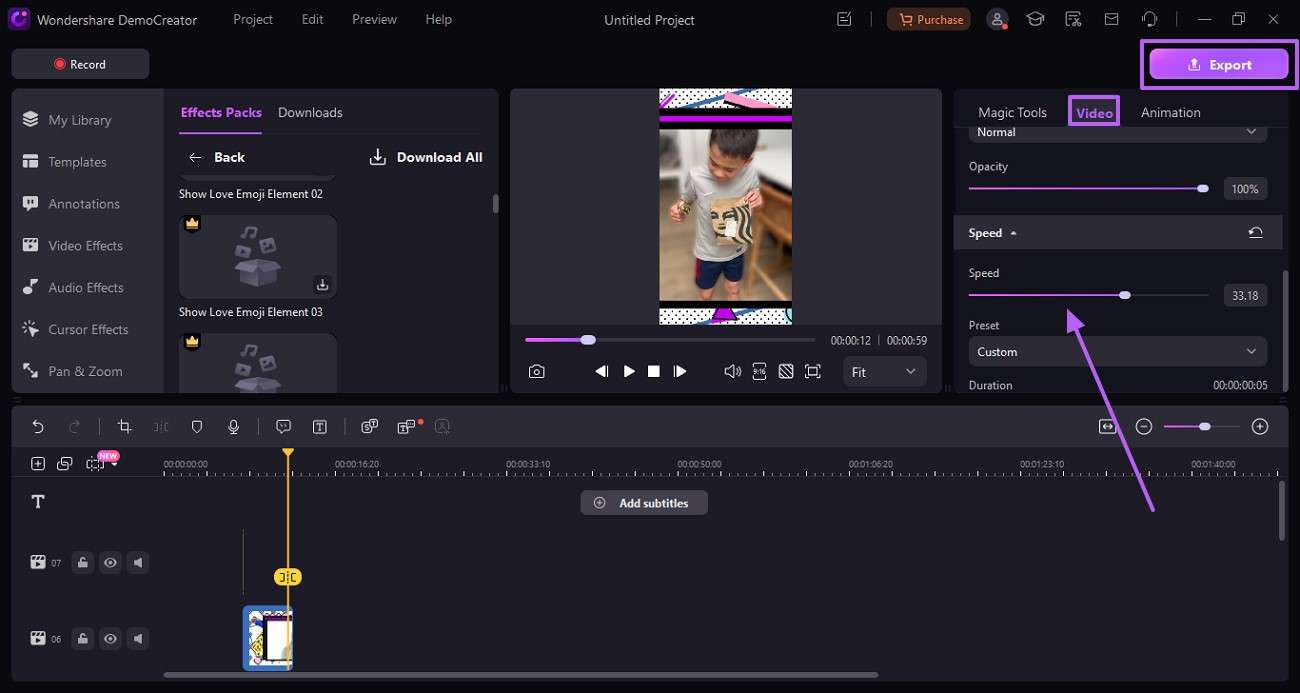This screenshot has height=693, width=1300.
Task: Go Back in the effects pack list
Action: pos(216,157)
